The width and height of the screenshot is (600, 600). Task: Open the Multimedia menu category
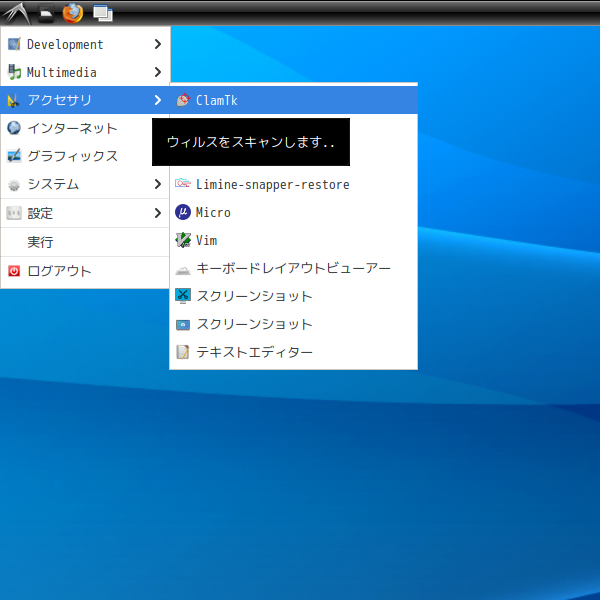[85, 72]
